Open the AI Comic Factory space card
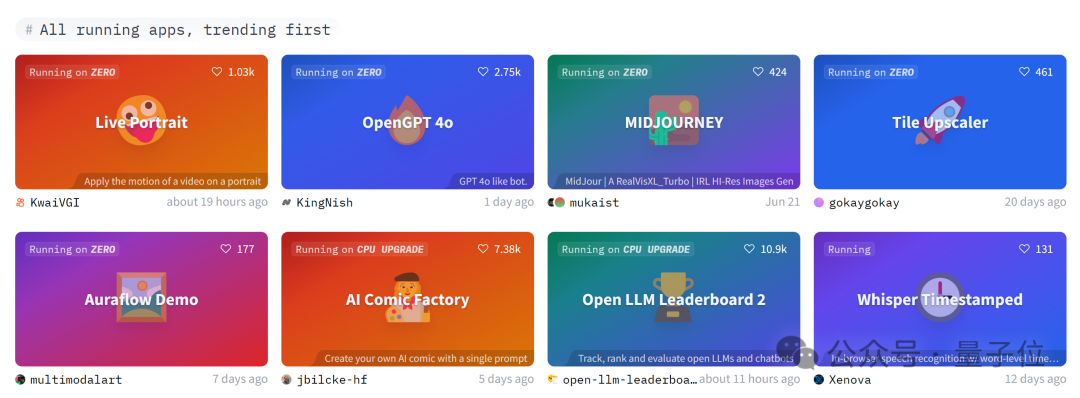The width and height of the screenshot is (1080, 398). pyautogui.click(x=407, y=299)
